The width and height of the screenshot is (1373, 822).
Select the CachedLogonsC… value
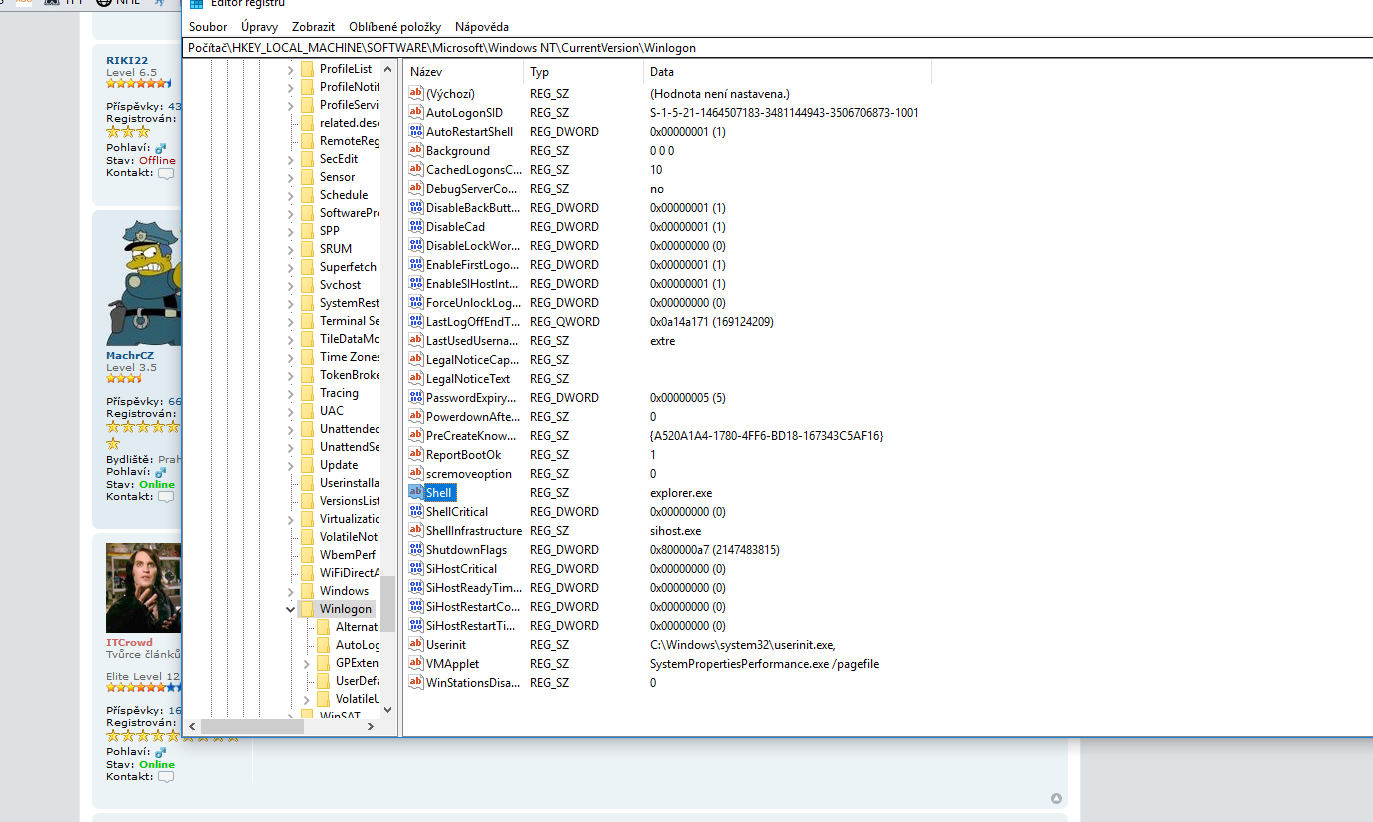(x=473, y=170)
